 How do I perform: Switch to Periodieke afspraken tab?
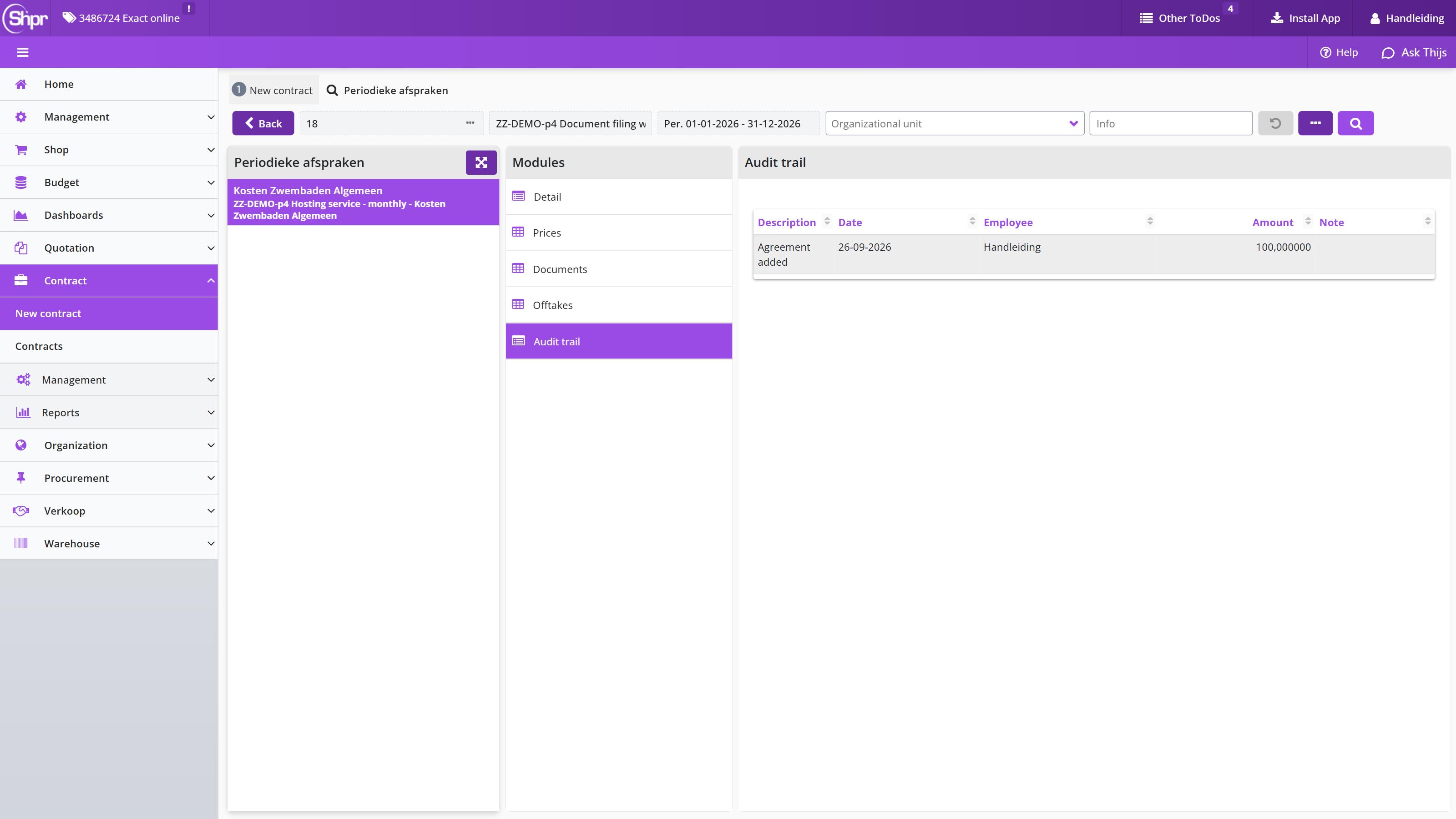point(388,91)
